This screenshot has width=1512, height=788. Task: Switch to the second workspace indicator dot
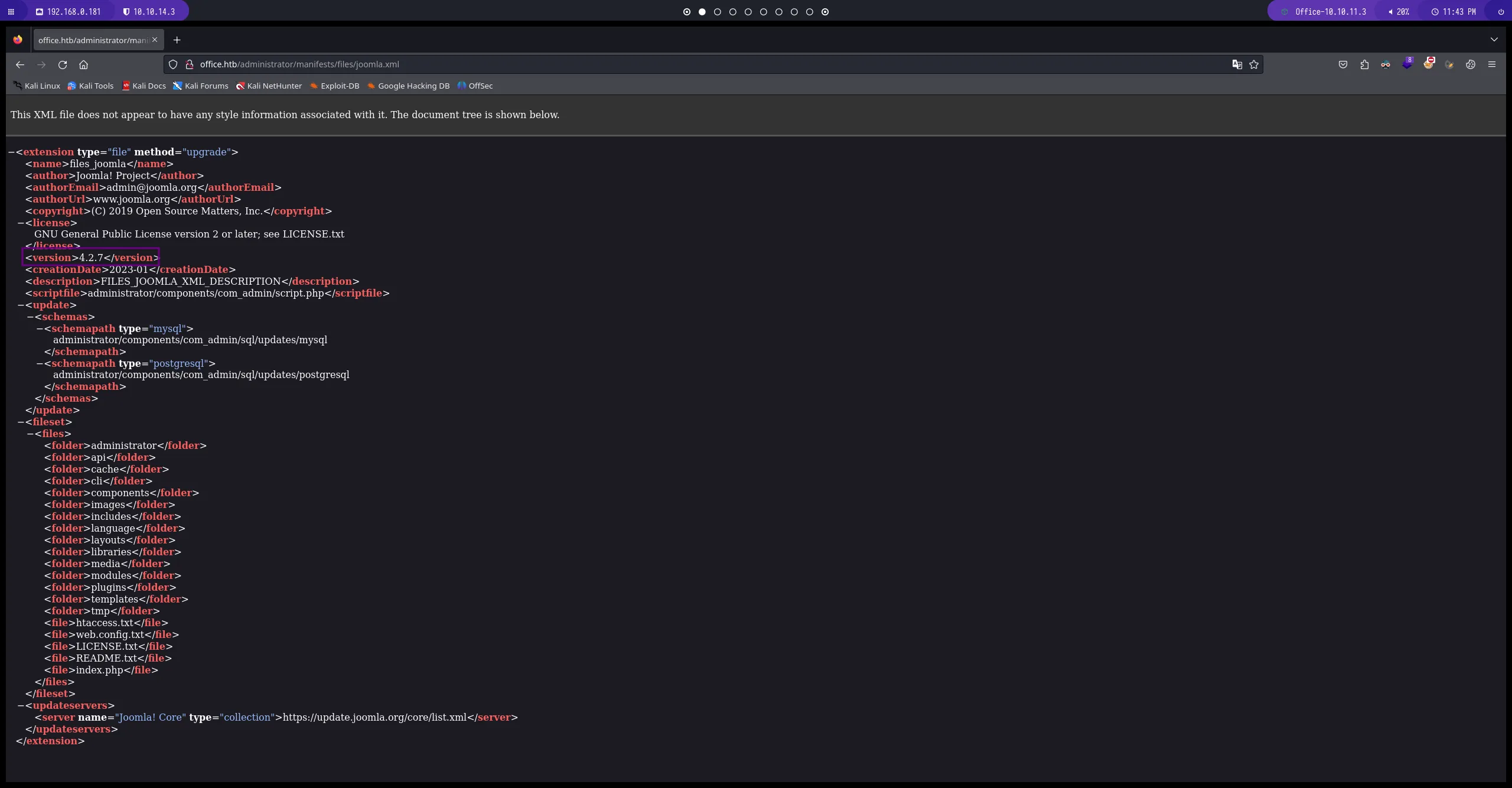[x=702, y=12]
